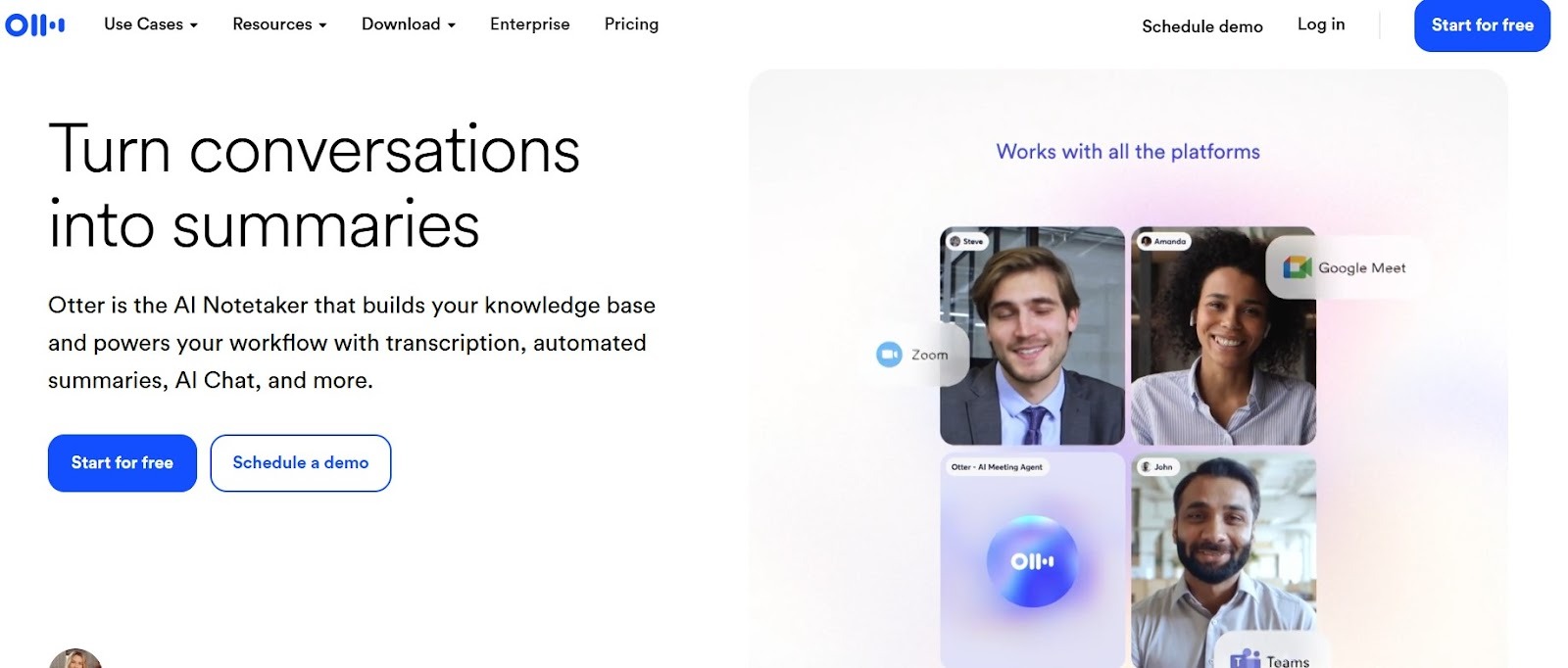Click Start for free in header
The image size is (1568, 668).
point(1482,25)
